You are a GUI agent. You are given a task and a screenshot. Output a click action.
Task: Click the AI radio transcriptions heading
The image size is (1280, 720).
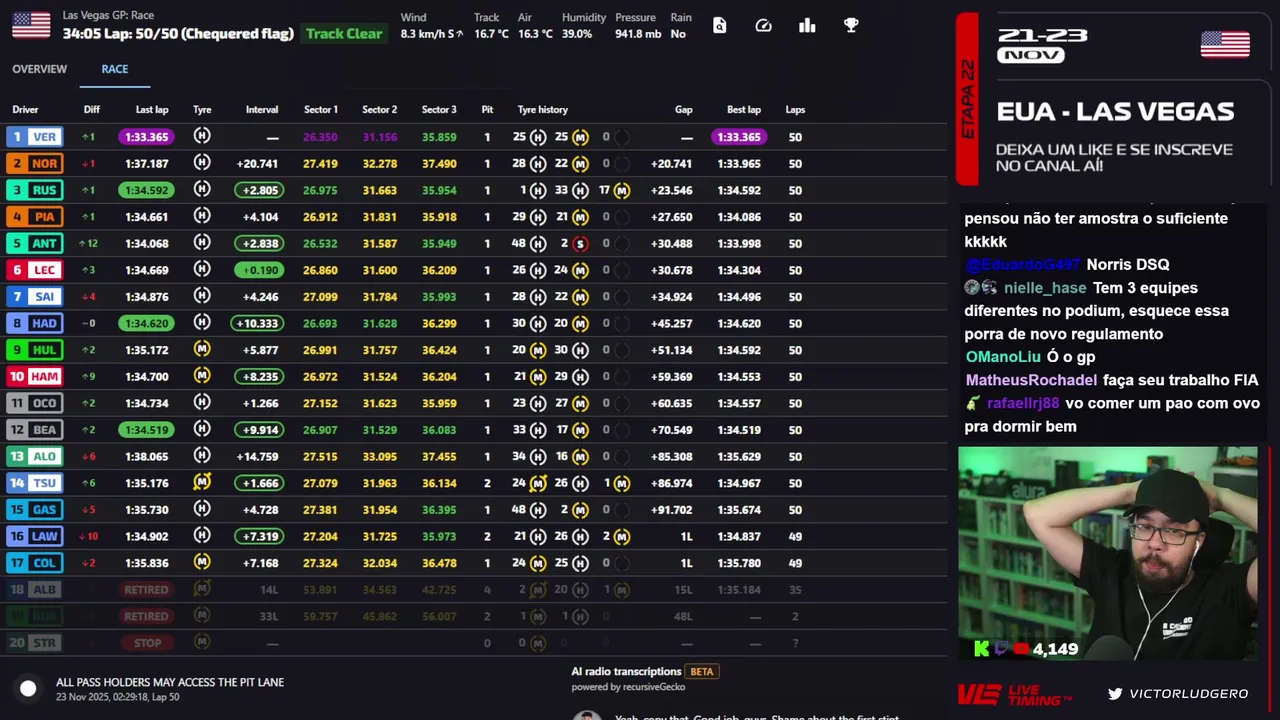click(626, 672)
